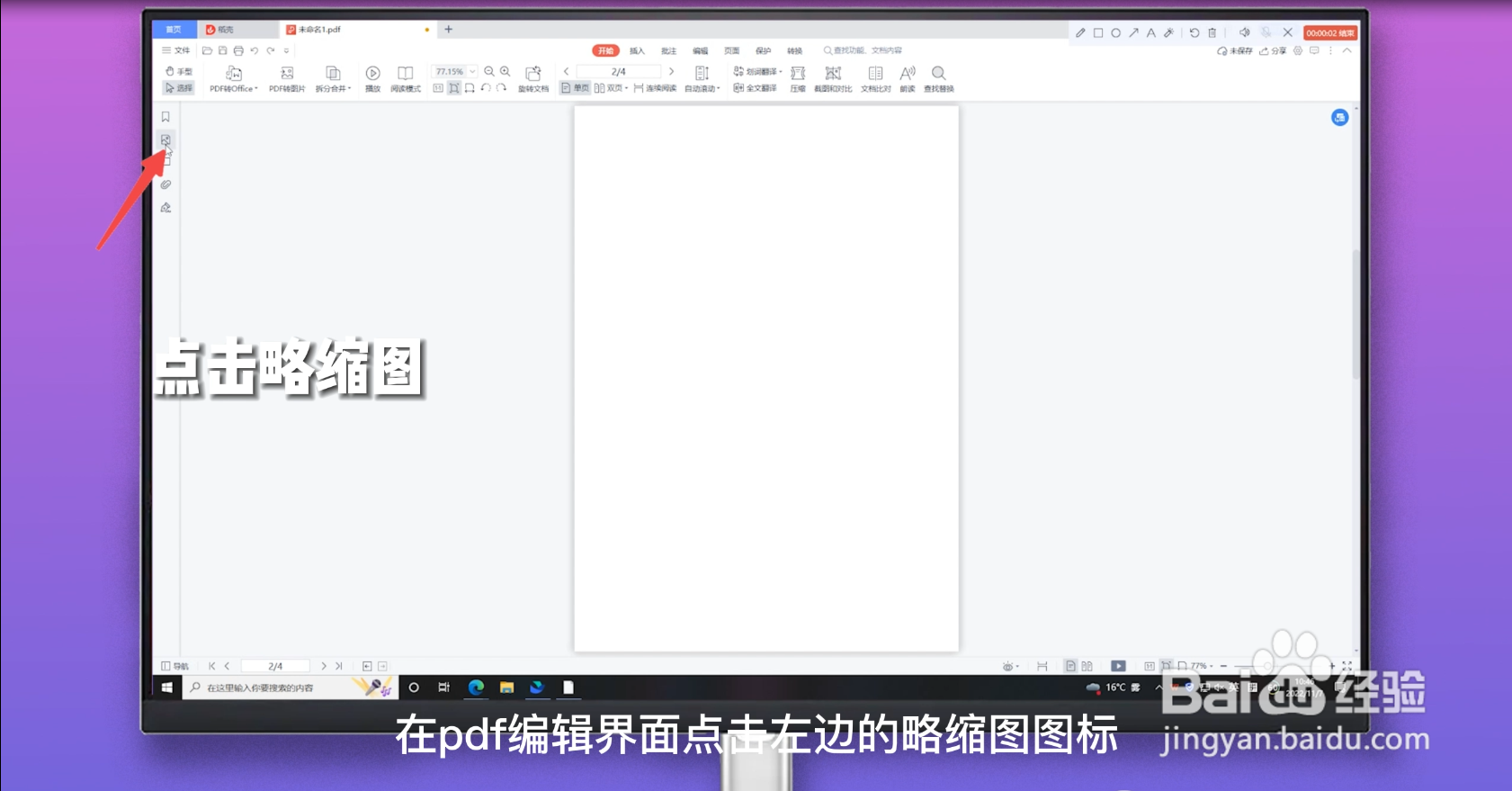Open 划词翻译 word translation dropdown
Viewport: 1512px width, 791px height.
tap(758, 71)
